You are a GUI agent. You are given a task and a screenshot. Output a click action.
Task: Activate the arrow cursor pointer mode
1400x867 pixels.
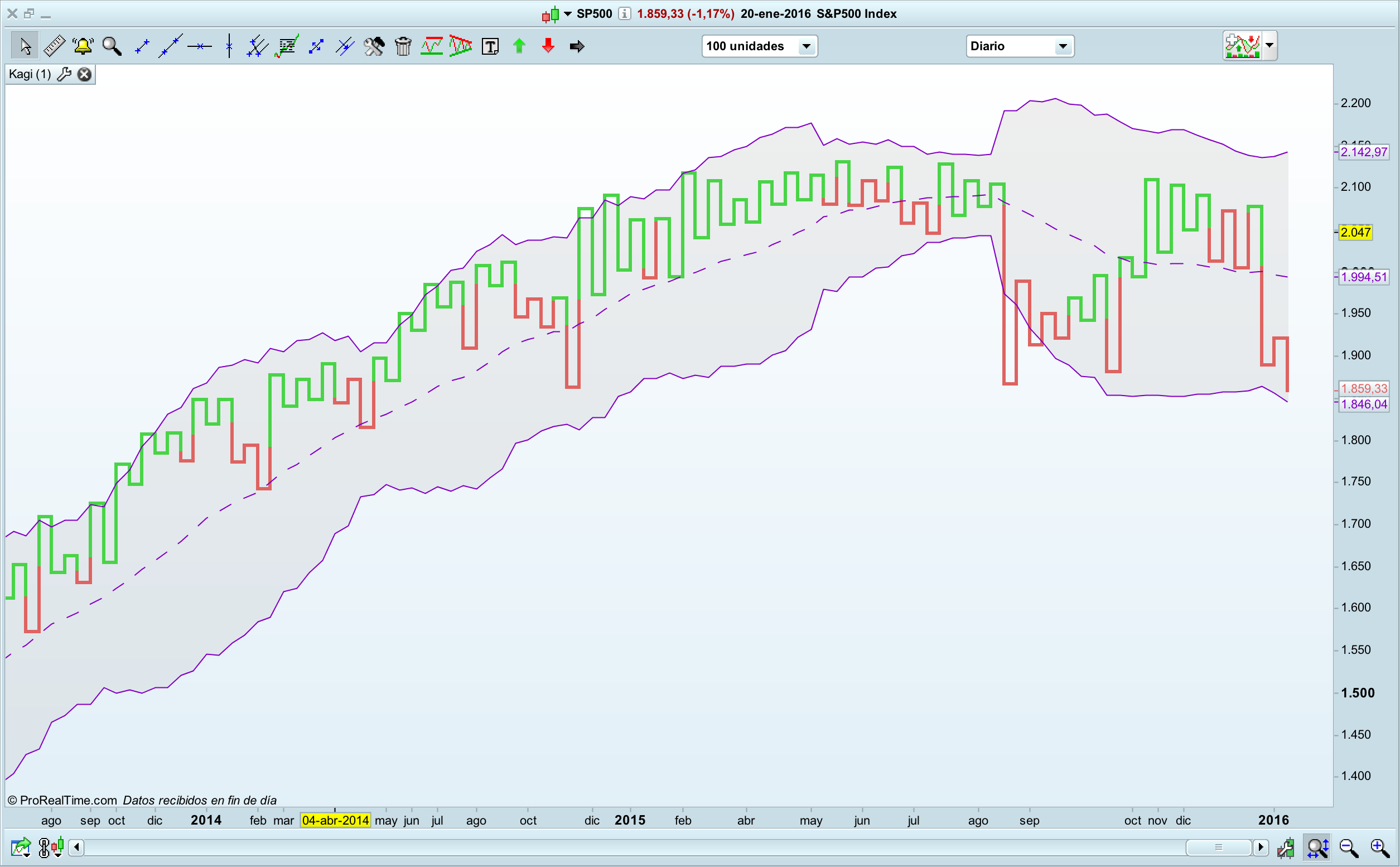coord(25,46)
